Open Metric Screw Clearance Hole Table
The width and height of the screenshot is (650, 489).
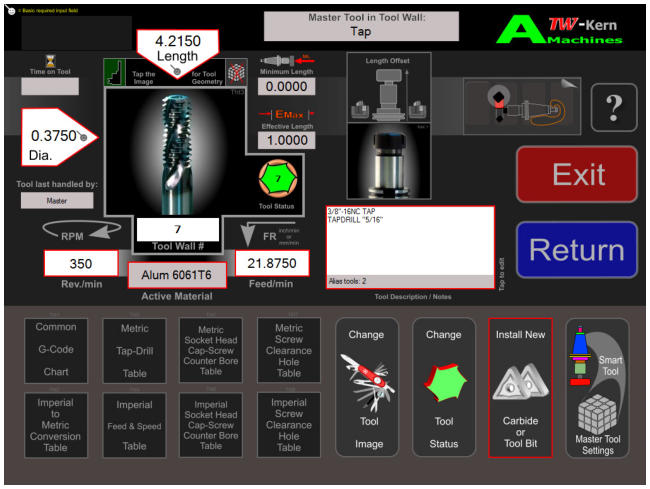289,350
